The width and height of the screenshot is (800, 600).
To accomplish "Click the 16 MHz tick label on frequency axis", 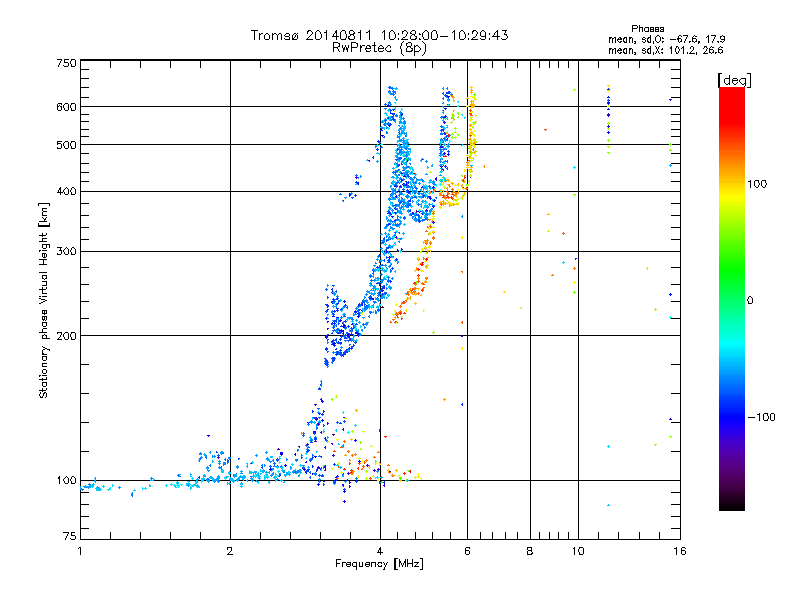I will [680, 551].
